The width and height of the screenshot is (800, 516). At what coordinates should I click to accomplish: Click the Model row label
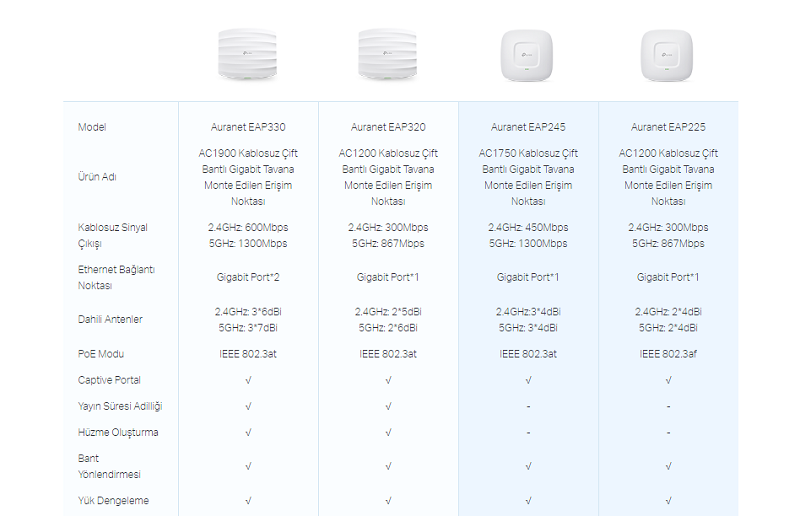(x=92, y=127)
